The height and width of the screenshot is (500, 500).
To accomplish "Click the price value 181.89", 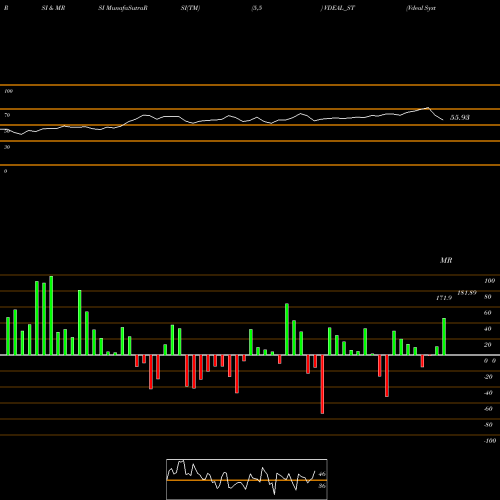I will 467,293.
